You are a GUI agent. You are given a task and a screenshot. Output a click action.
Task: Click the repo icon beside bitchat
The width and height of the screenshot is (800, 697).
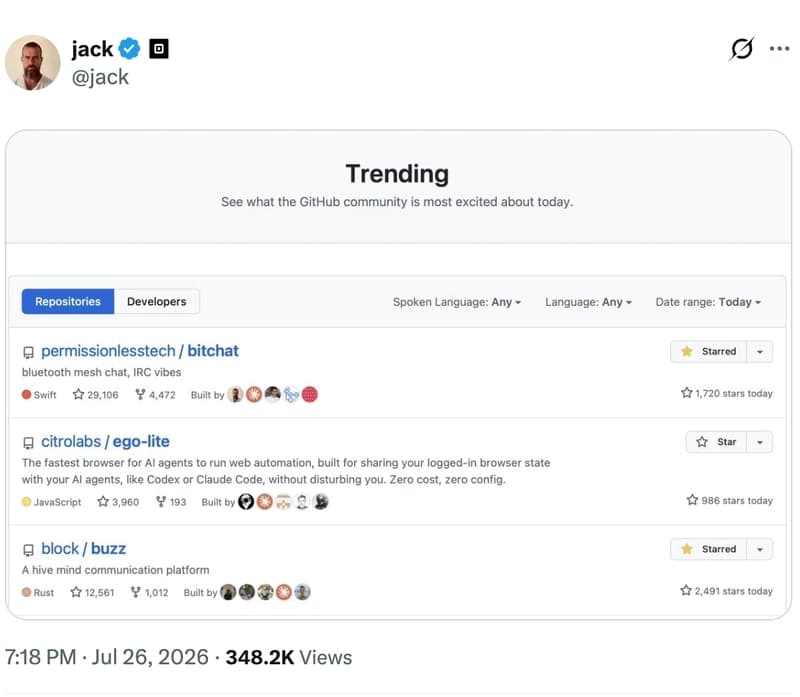tap(29, 352)
